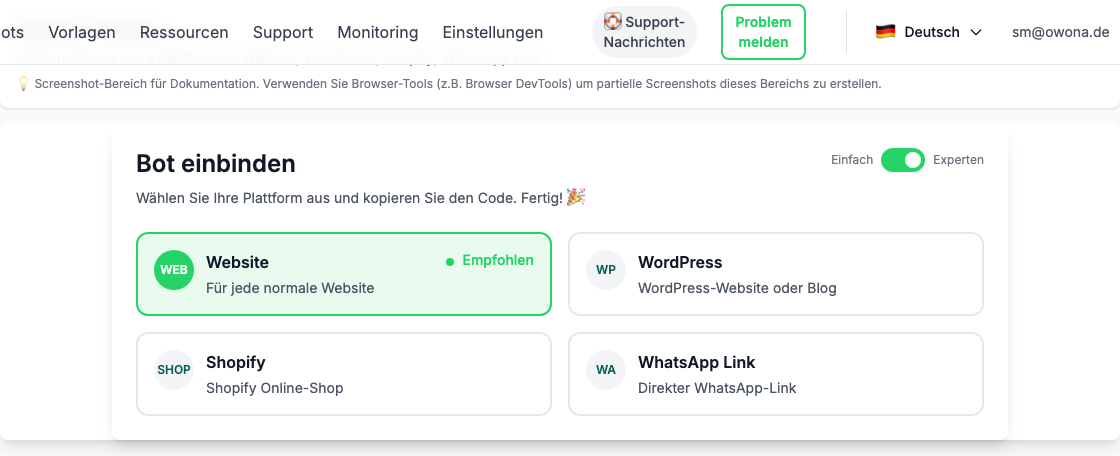1120x456 pixels.
Task: Click the German flag icon
Action: (885, 32)
